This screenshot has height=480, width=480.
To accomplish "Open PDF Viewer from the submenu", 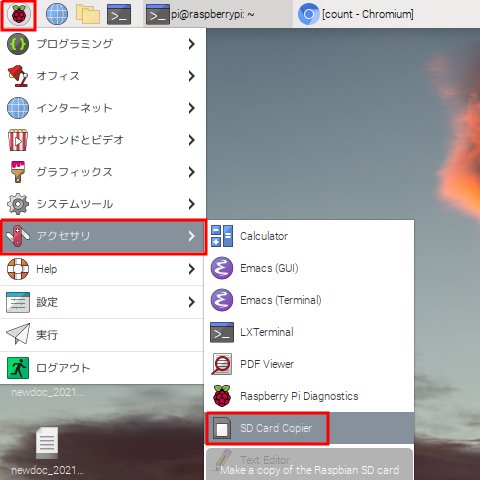I will tap(309, 364).
